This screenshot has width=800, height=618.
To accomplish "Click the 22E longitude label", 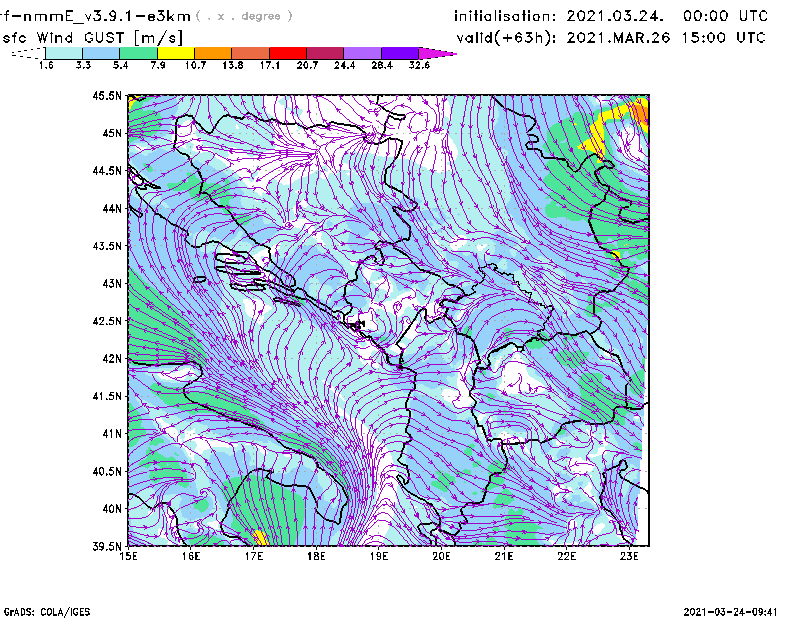I will tap(566, 556).
